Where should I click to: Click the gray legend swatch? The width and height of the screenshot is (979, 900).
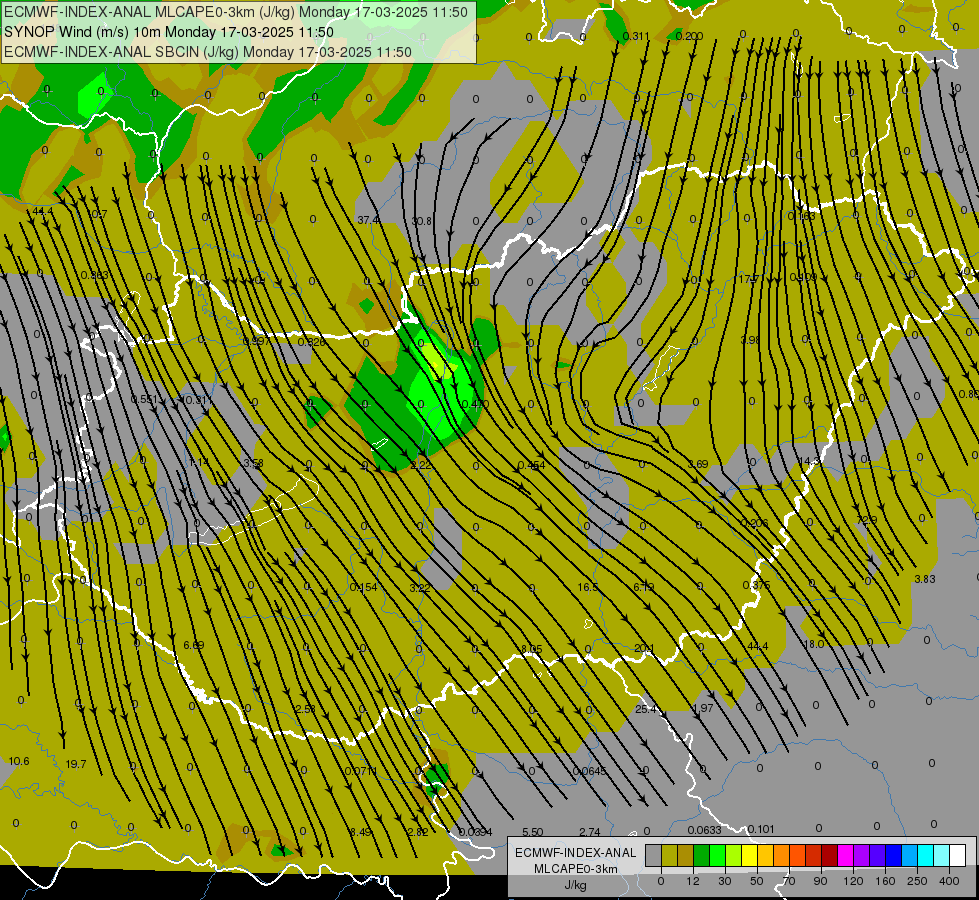653,855
